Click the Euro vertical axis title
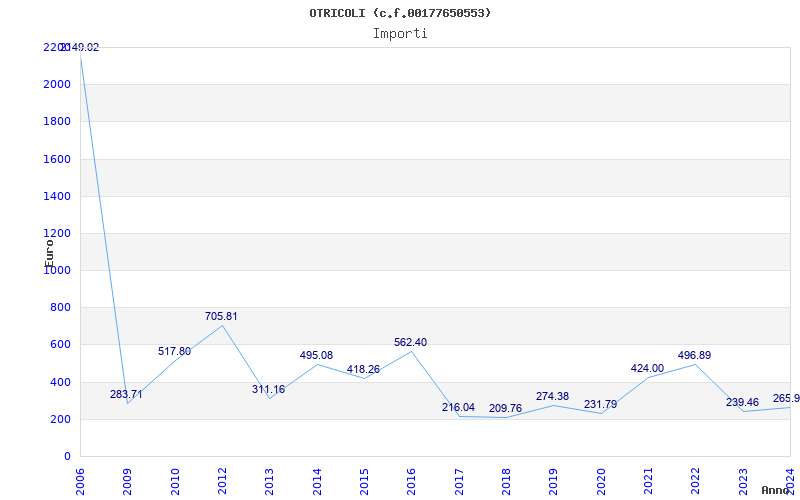This screenshot has width=800, height=500. pyautogui.click(x=49, y=253)
